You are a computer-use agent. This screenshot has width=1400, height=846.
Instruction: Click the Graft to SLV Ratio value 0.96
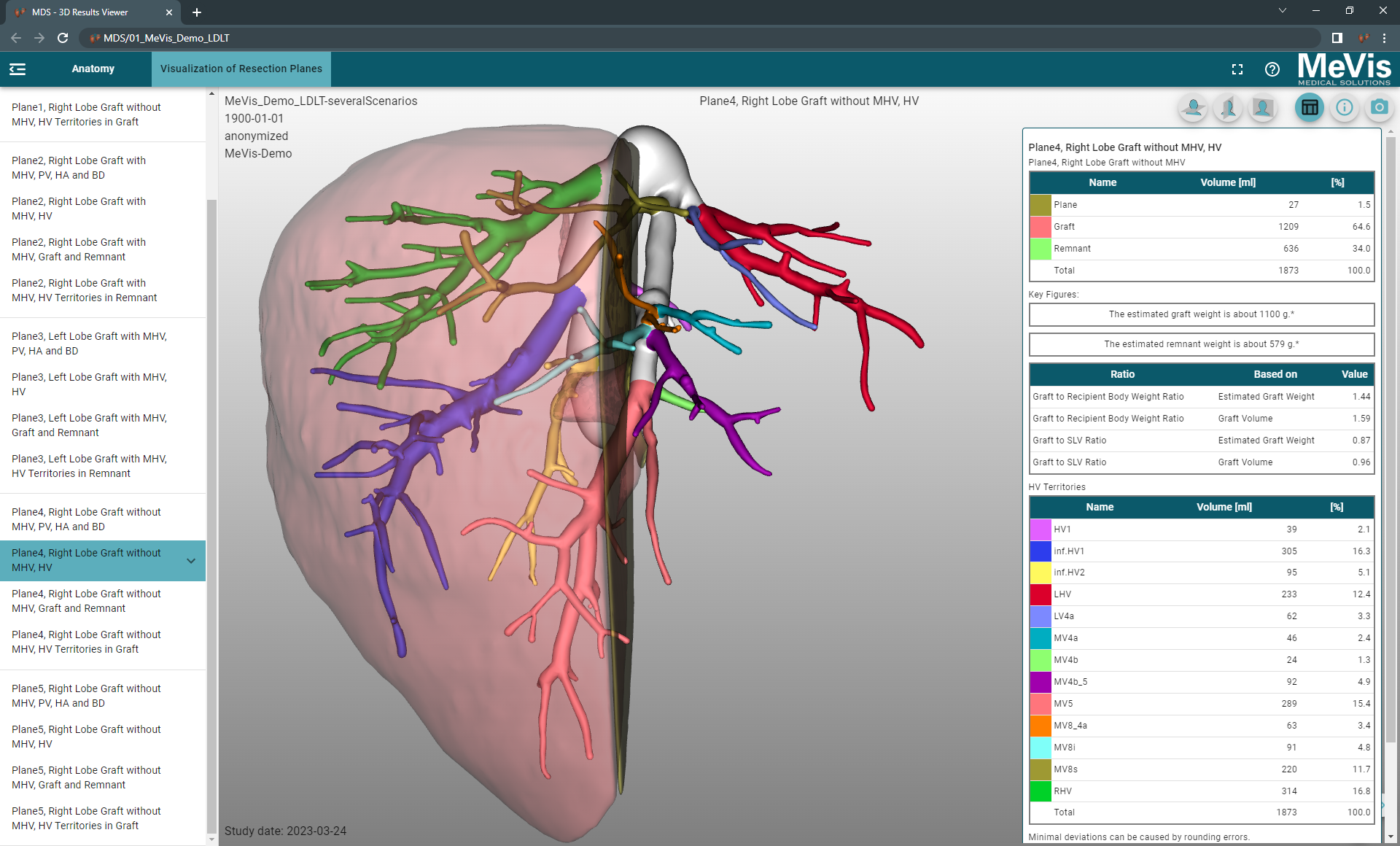pyautogui.click(x=1361, y=462)
